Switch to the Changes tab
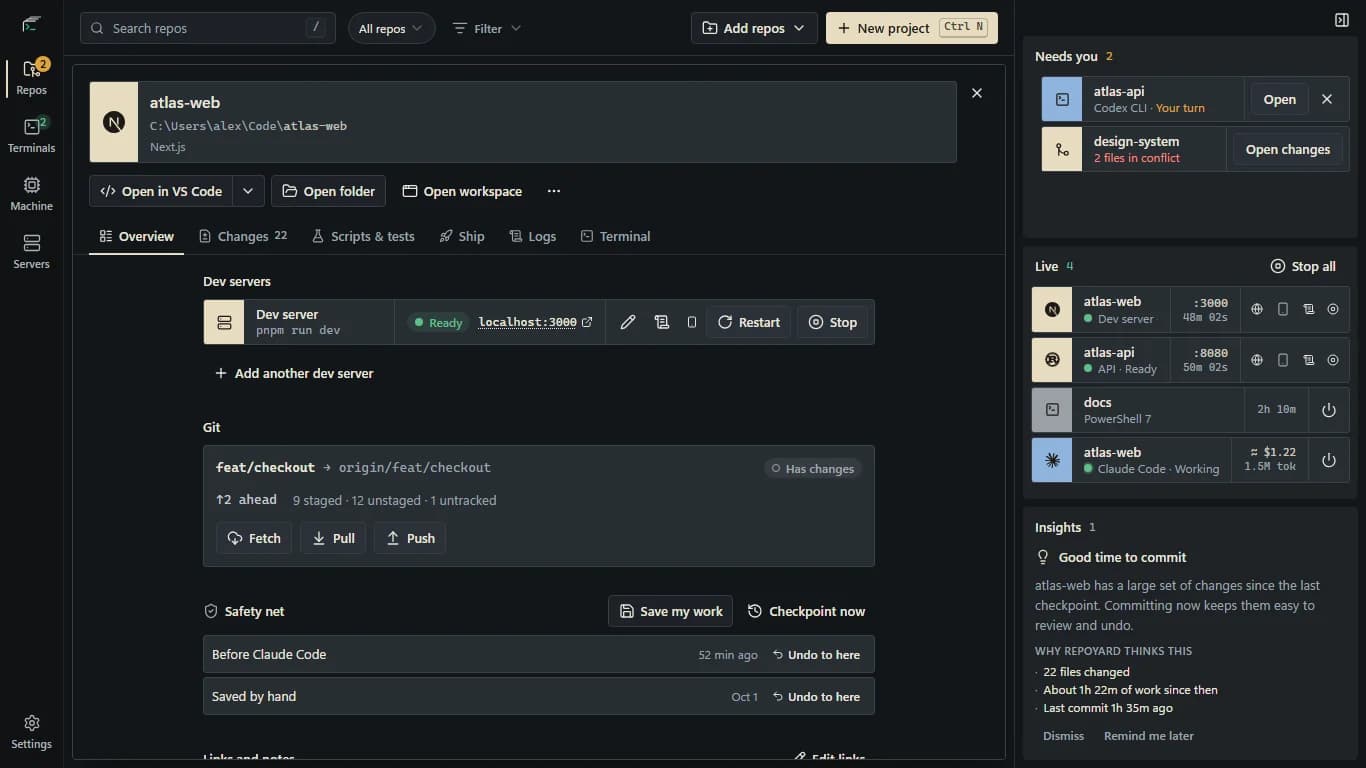The height and width of the screenshot is (768, 1366). click(243, 236)
